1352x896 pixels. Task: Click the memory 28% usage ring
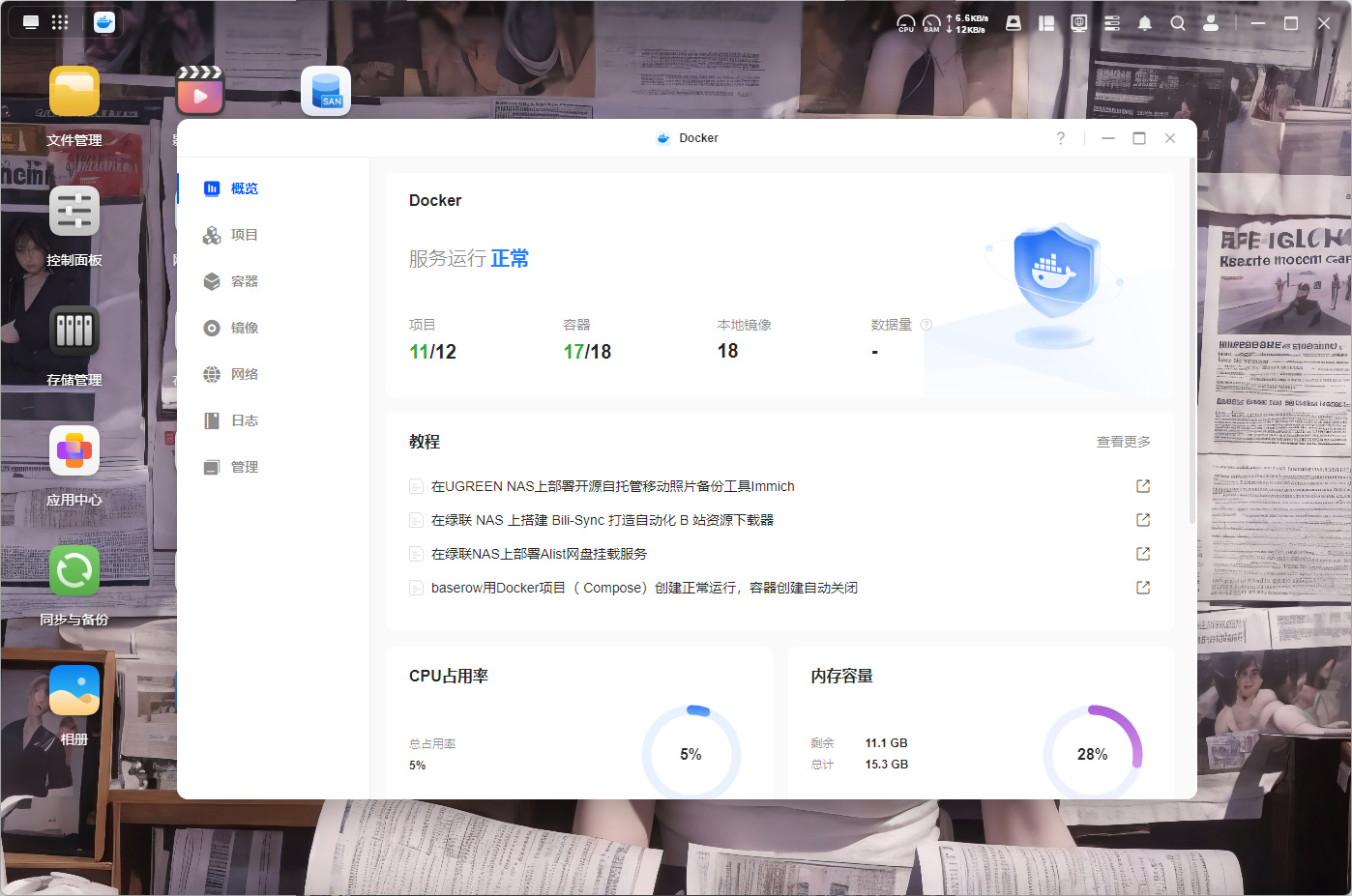[x=1093, y=754]
